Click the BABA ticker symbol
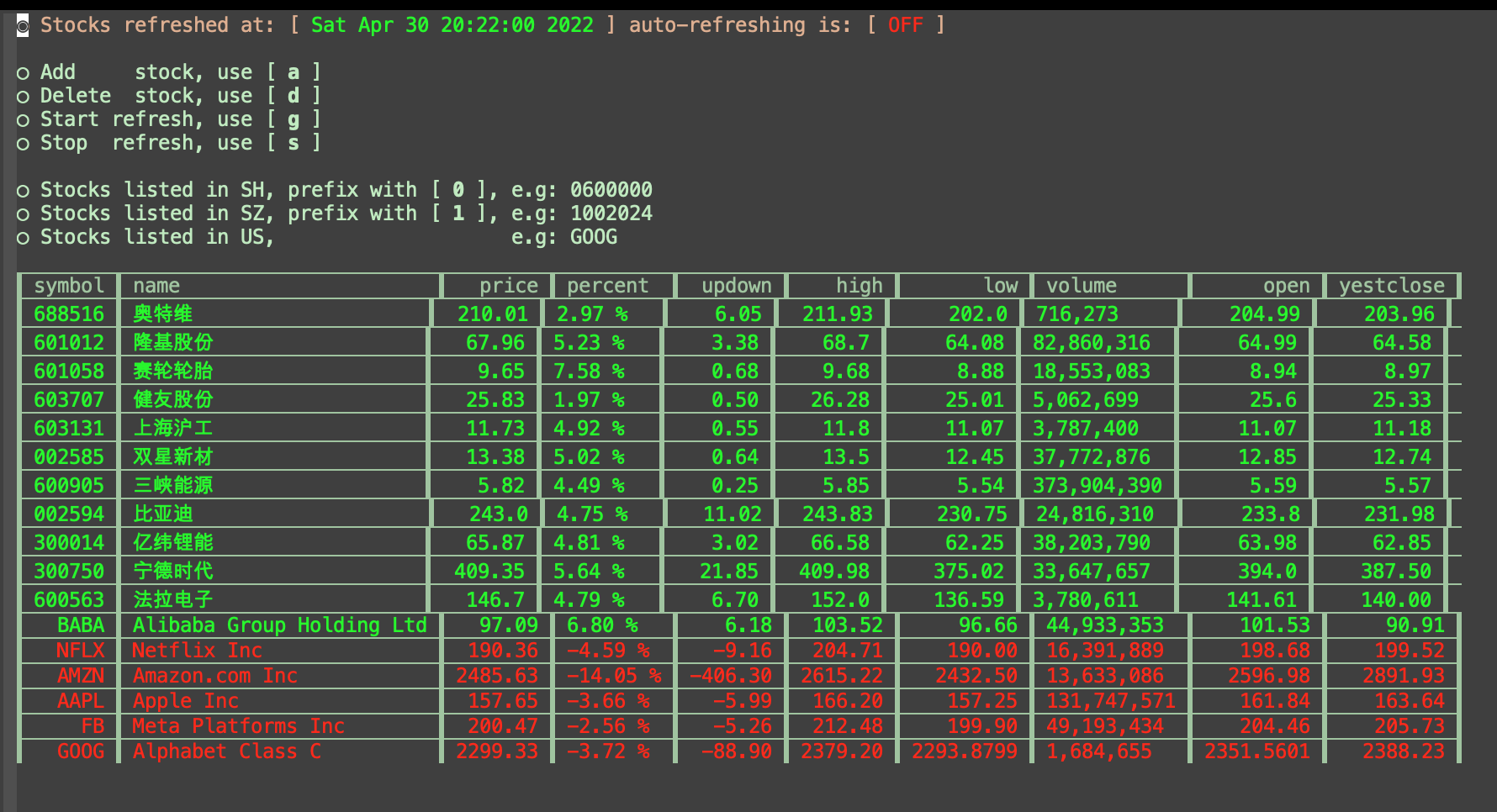Viewport: 1497px width, 812px height. click(81, 625)
